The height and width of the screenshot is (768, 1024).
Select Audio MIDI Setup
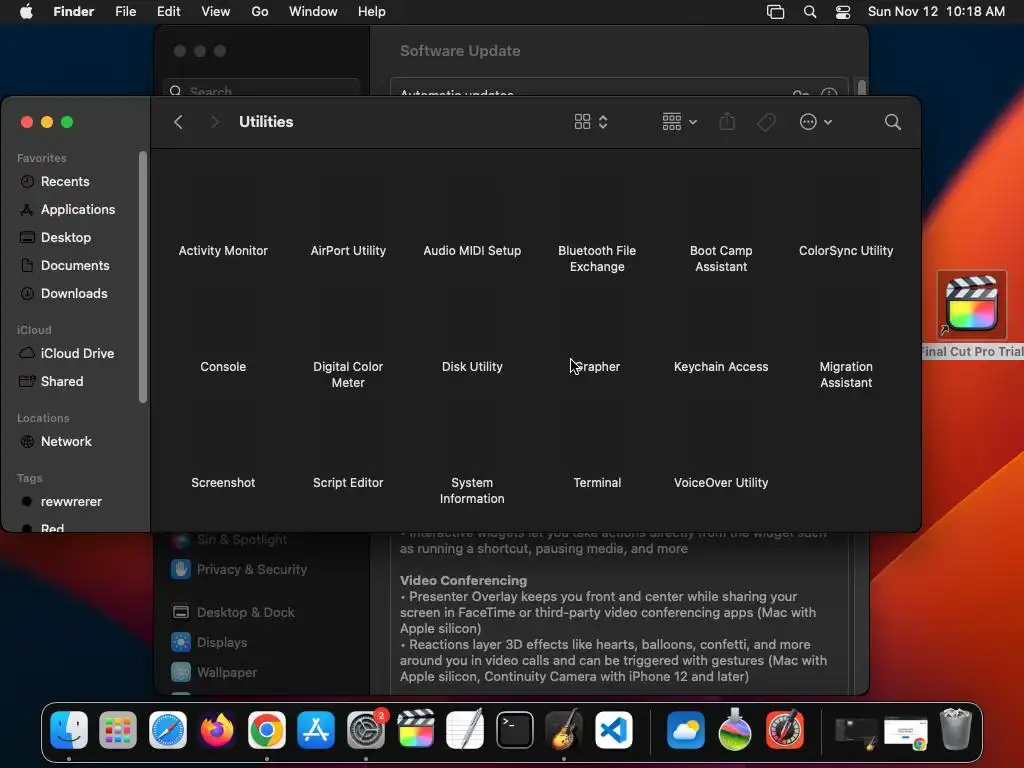pyautogui.click(x=472, y=251)
